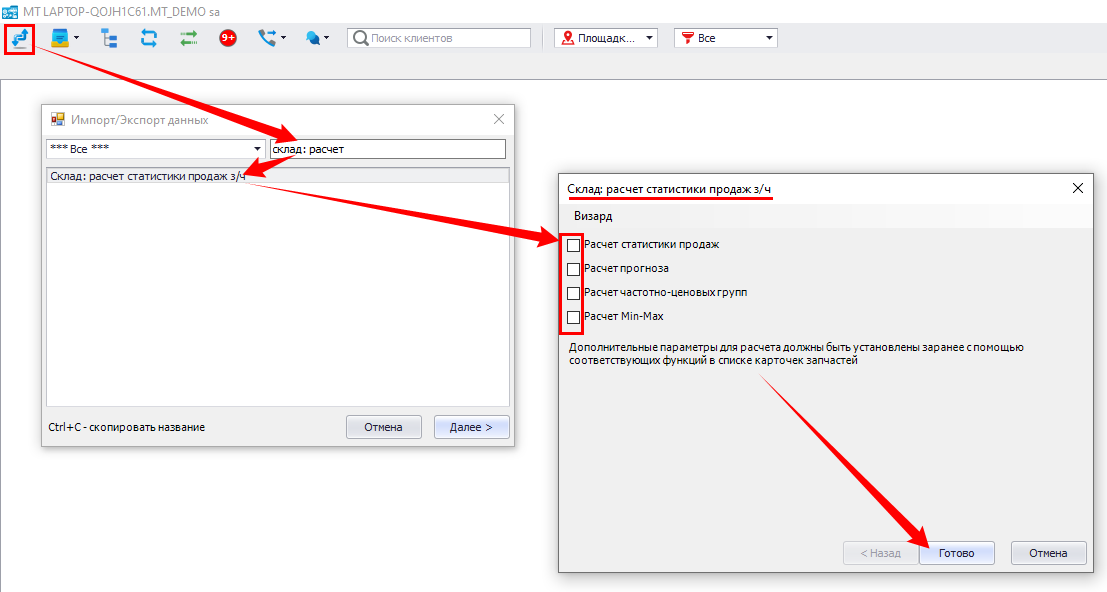The image size is (1107, 592).
Task: Toggle the Расчет Min-Max checkbox
Action: tap(573, 317)
